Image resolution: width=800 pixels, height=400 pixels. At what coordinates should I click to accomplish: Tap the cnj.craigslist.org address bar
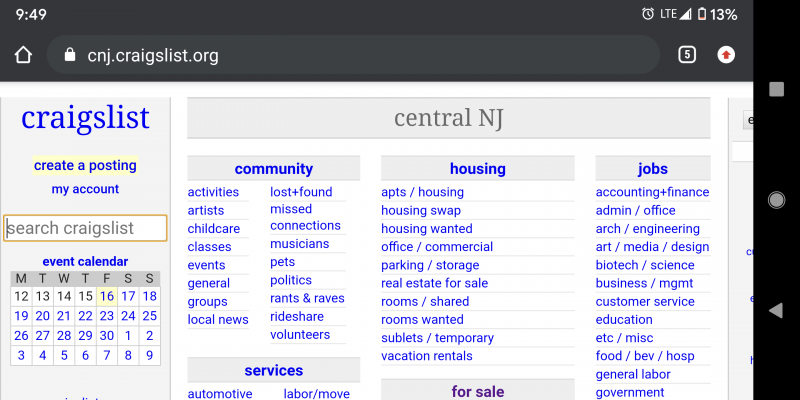tap(353, 55)
